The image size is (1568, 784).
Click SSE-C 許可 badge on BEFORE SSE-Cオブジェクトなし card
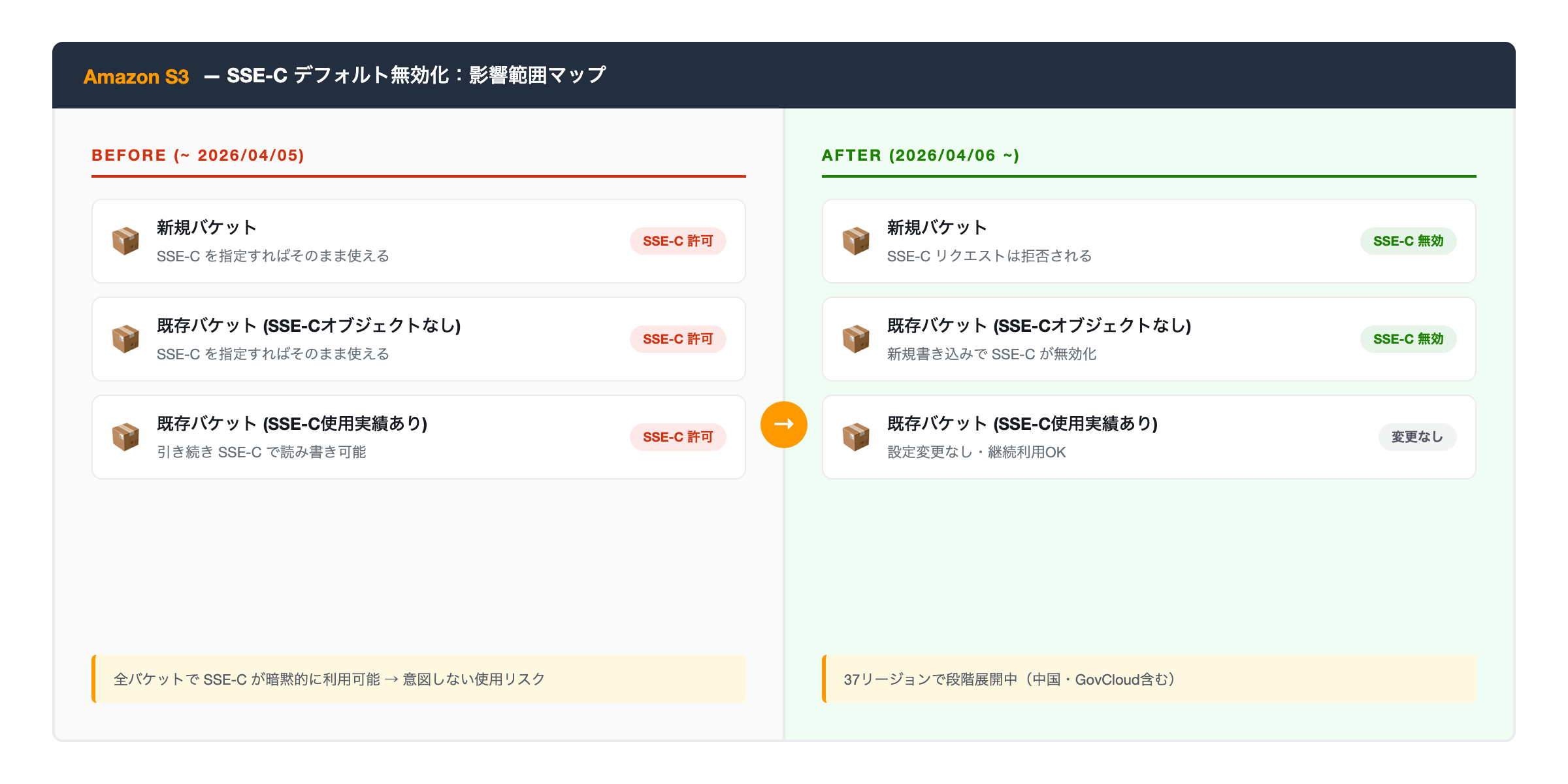pos(678,339)
